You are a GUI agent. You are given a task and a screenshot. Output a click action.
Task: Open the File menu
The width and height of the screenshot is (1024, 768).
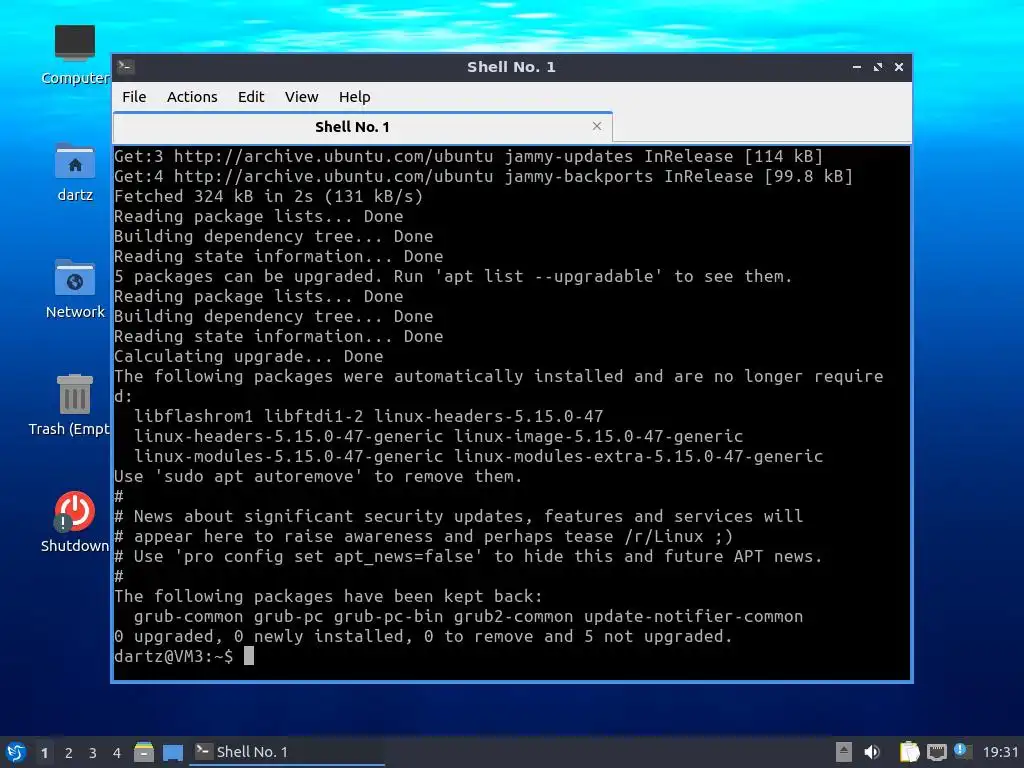(134, 97)
